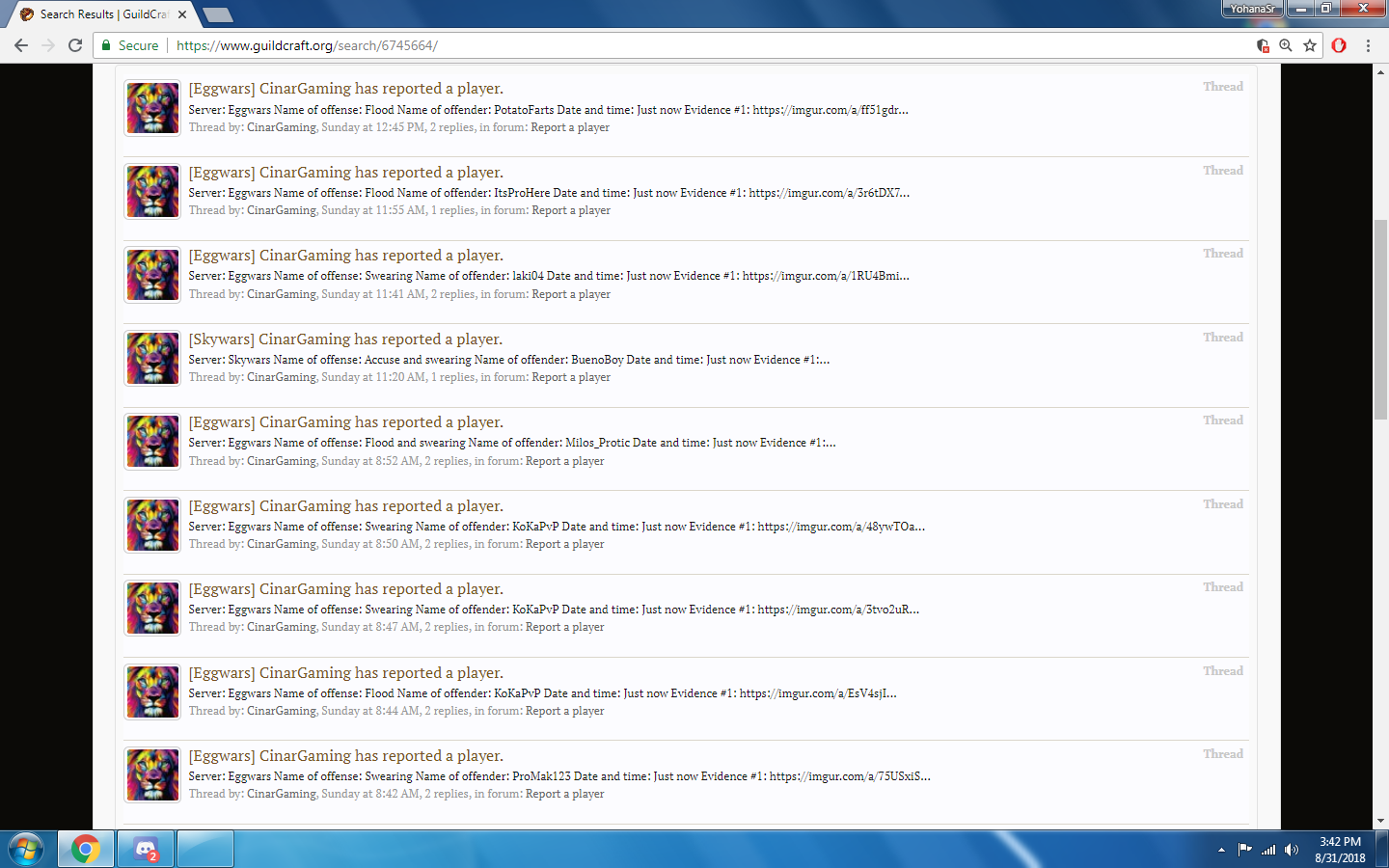Click 'Report a player' forum link in 8:44 AM row

(564, 711)
